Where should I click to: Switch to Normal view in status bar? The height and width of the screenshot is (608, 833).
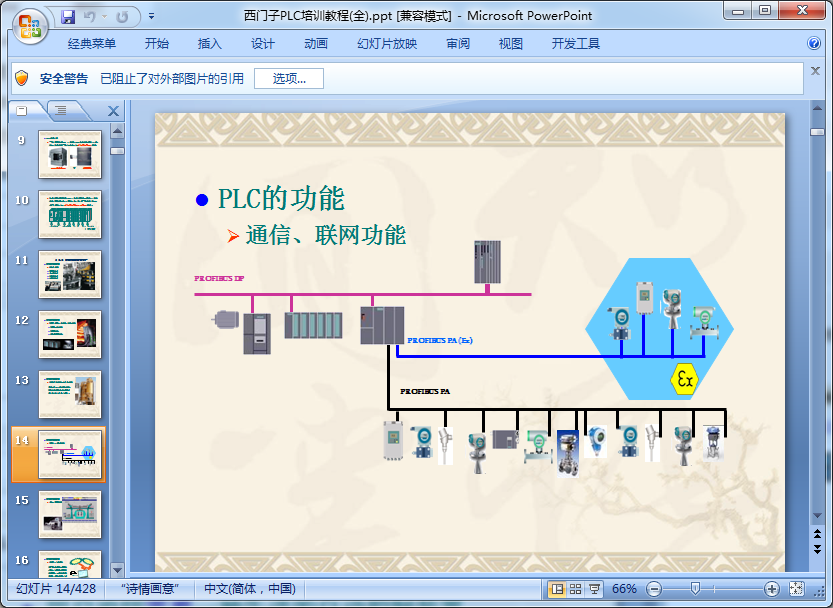pos(557,589)
